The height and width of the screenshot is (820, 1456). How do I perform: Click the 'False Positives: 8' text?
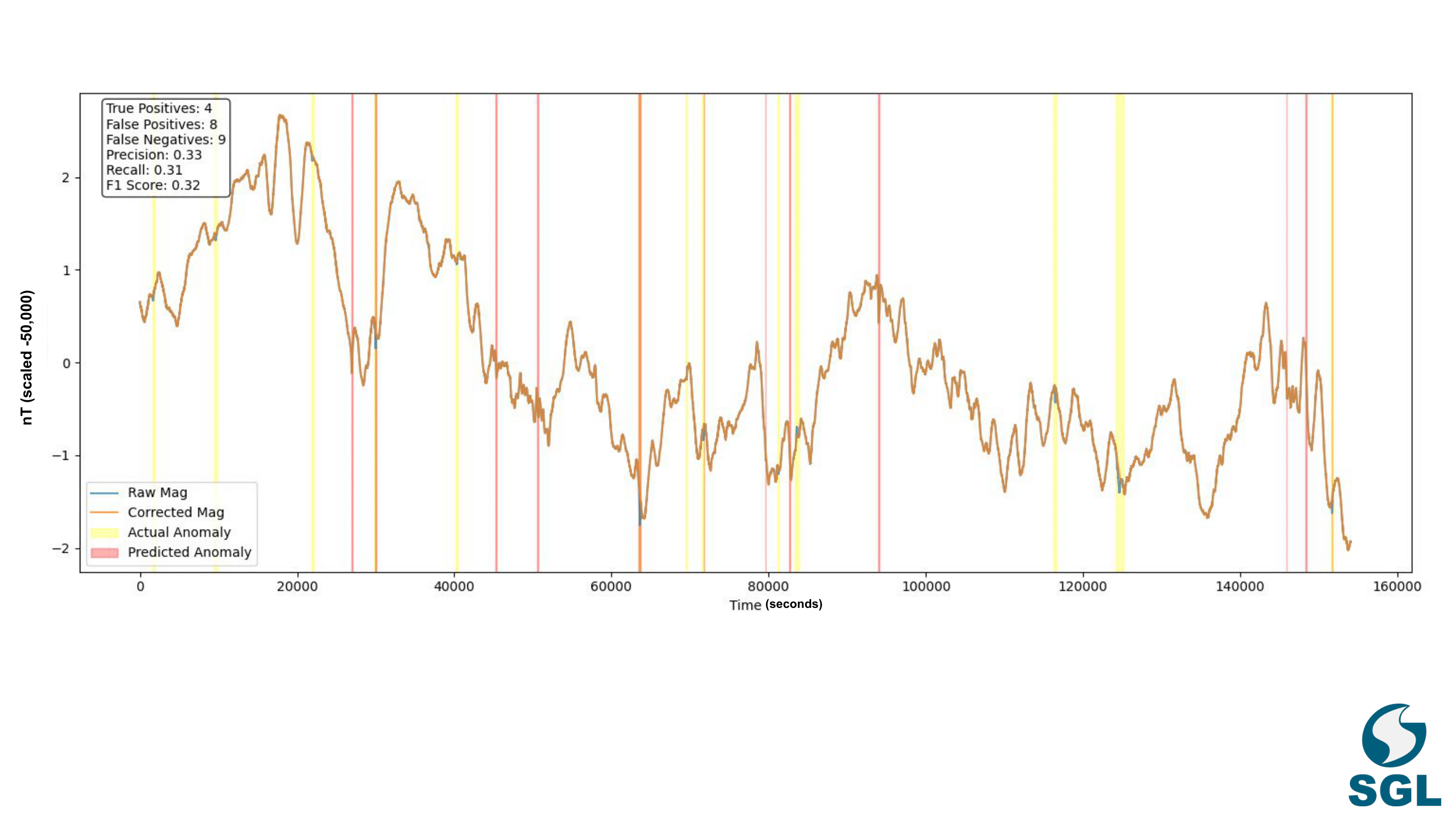click(x=162, y=124)
